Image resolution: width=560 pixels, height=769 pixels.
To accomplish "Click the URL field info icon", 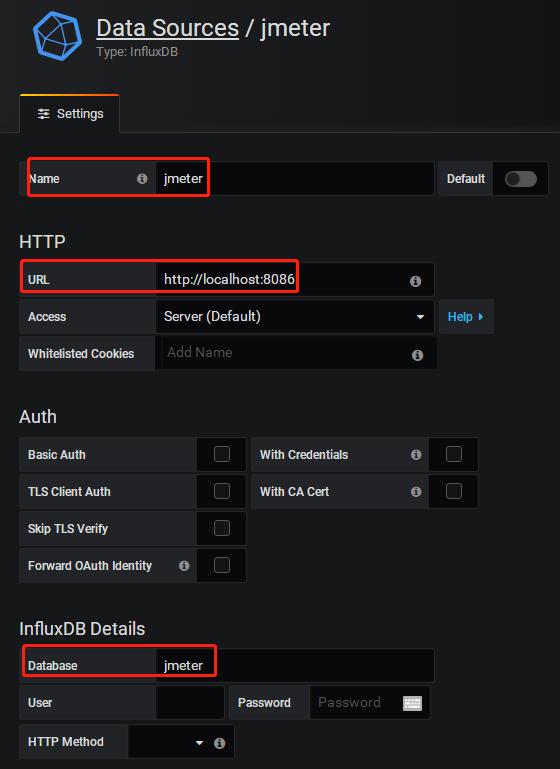I will 415,281.
